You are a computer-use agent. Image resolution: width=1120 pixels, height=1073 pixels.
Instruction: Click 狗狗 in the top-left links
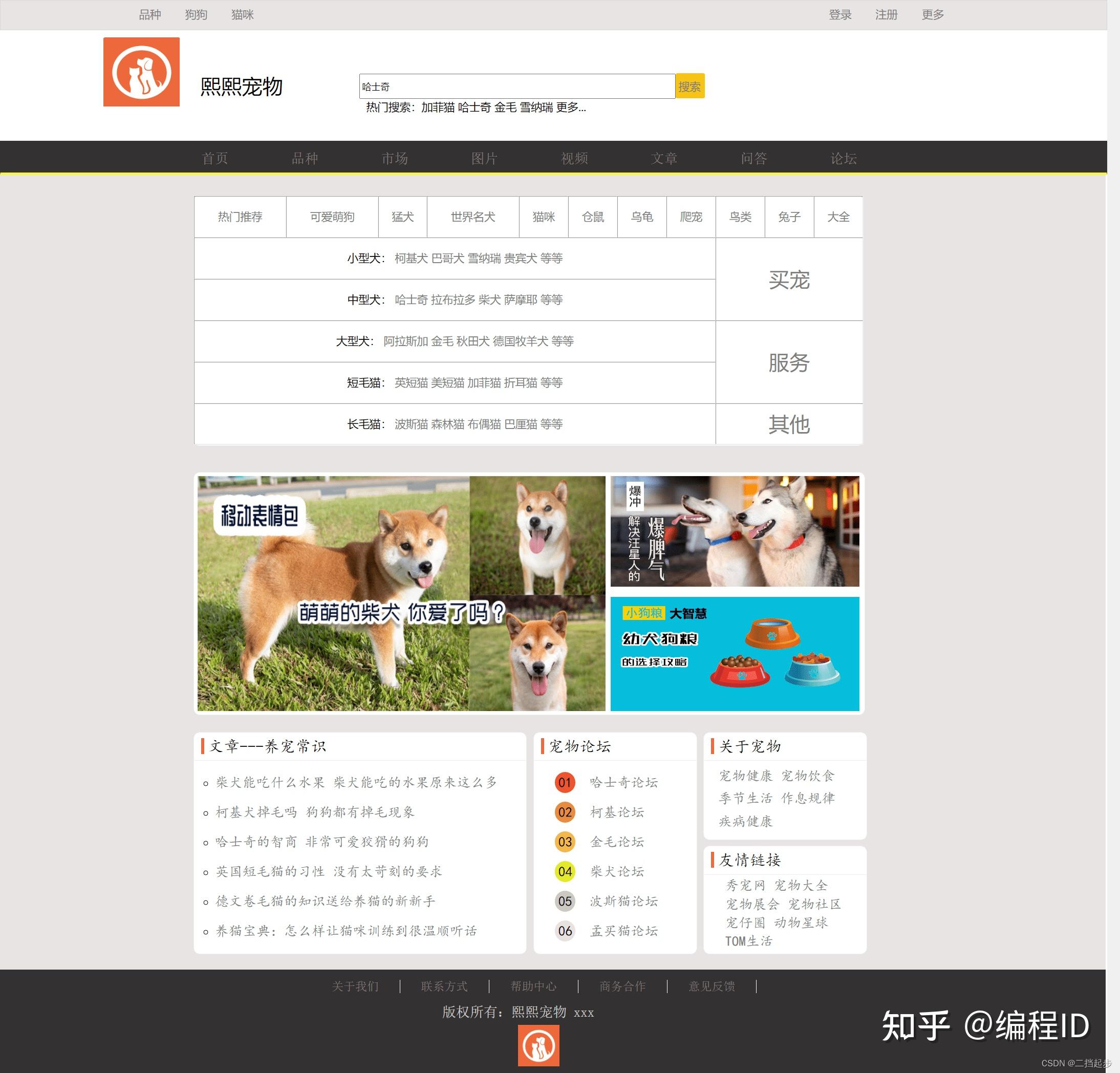coord(196,15)
